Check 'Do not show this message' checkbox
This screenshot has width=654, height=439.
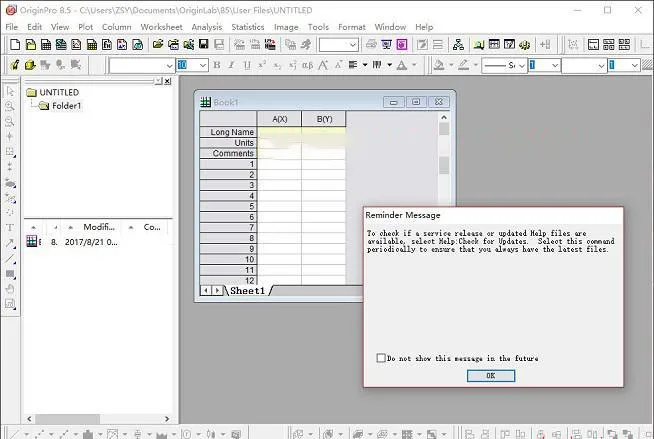point(381,358)
